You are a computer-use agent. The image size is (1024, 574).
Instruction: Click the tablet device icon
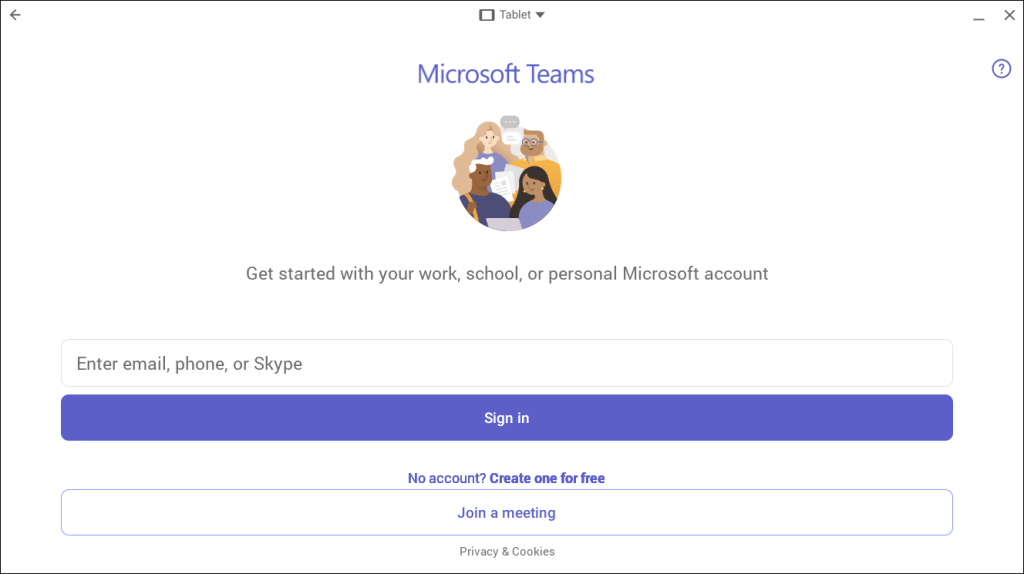point(487,15)
